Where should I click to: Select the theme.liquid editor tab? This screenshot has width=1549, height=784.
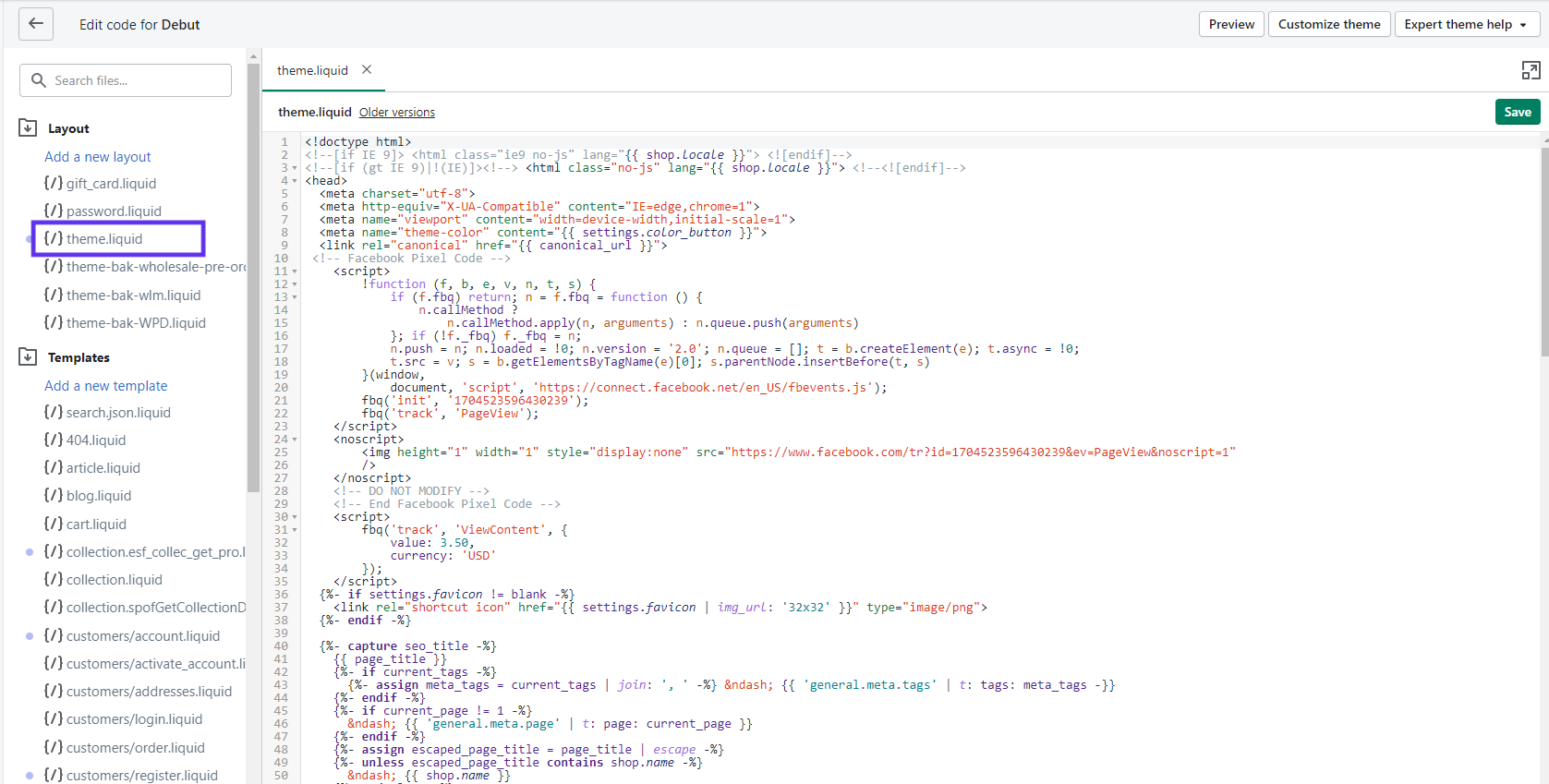pos(312,70)
